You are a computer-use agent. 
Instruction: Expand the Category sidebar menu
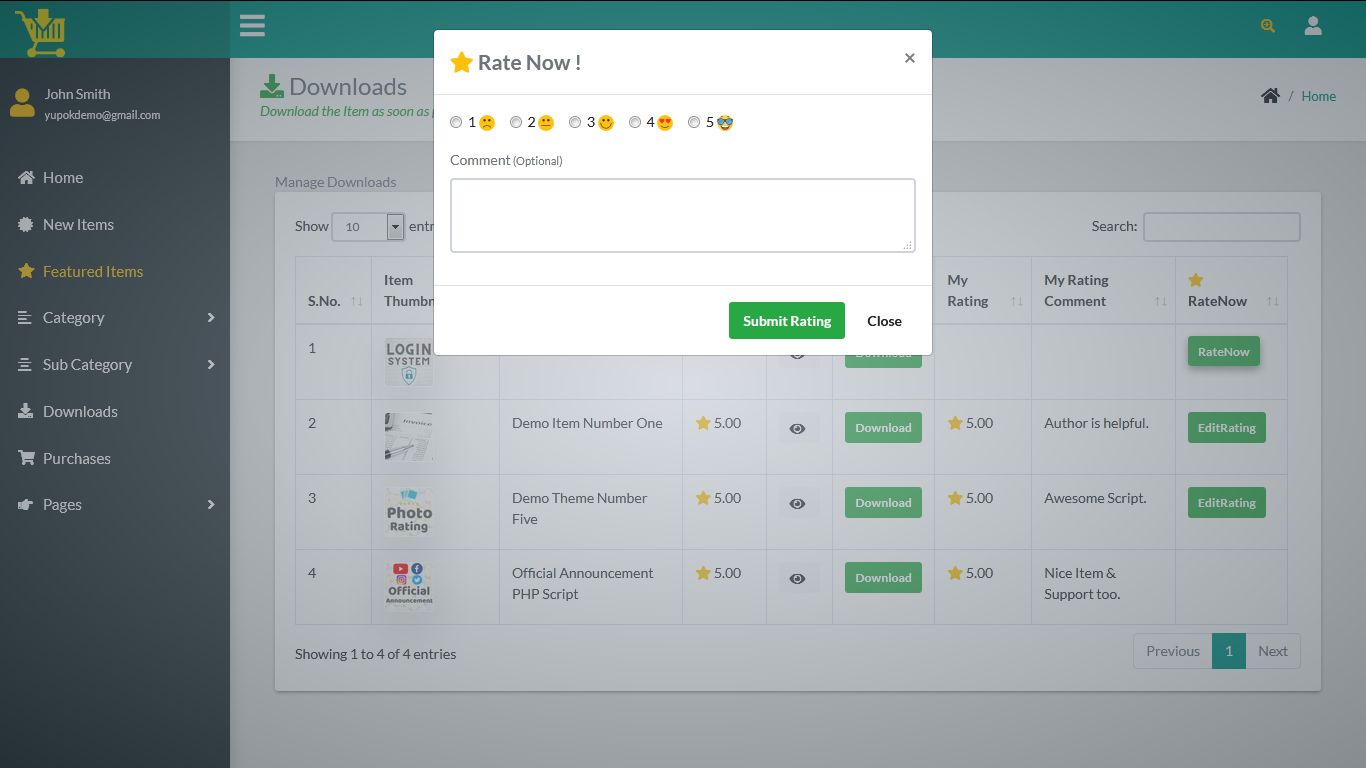(75, 317)
